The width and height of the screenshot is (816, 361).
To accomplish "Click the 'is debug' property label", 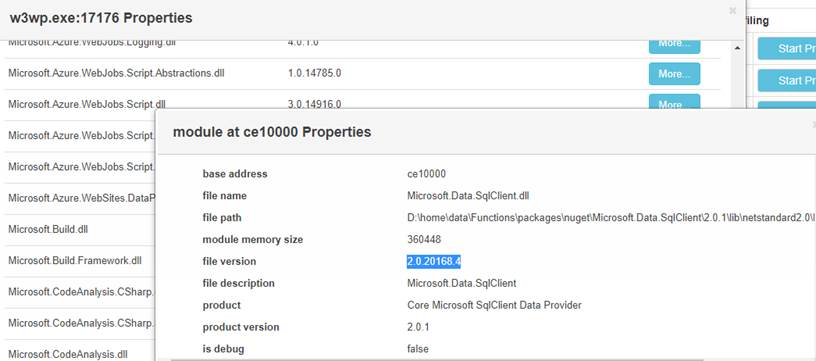I will coord(223,349).
